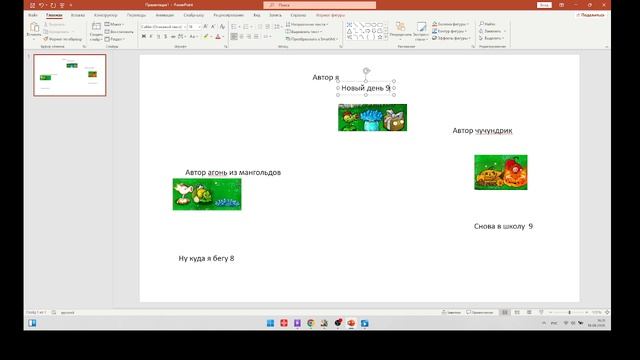Open the font size combo box

pos(194,27)
